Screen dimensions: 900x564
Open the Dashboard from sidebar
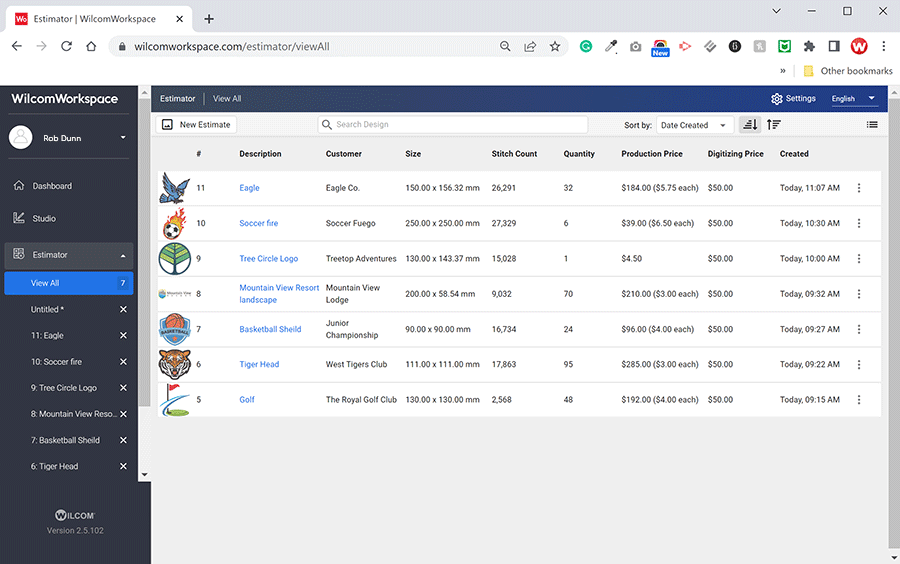click(52, 186)
